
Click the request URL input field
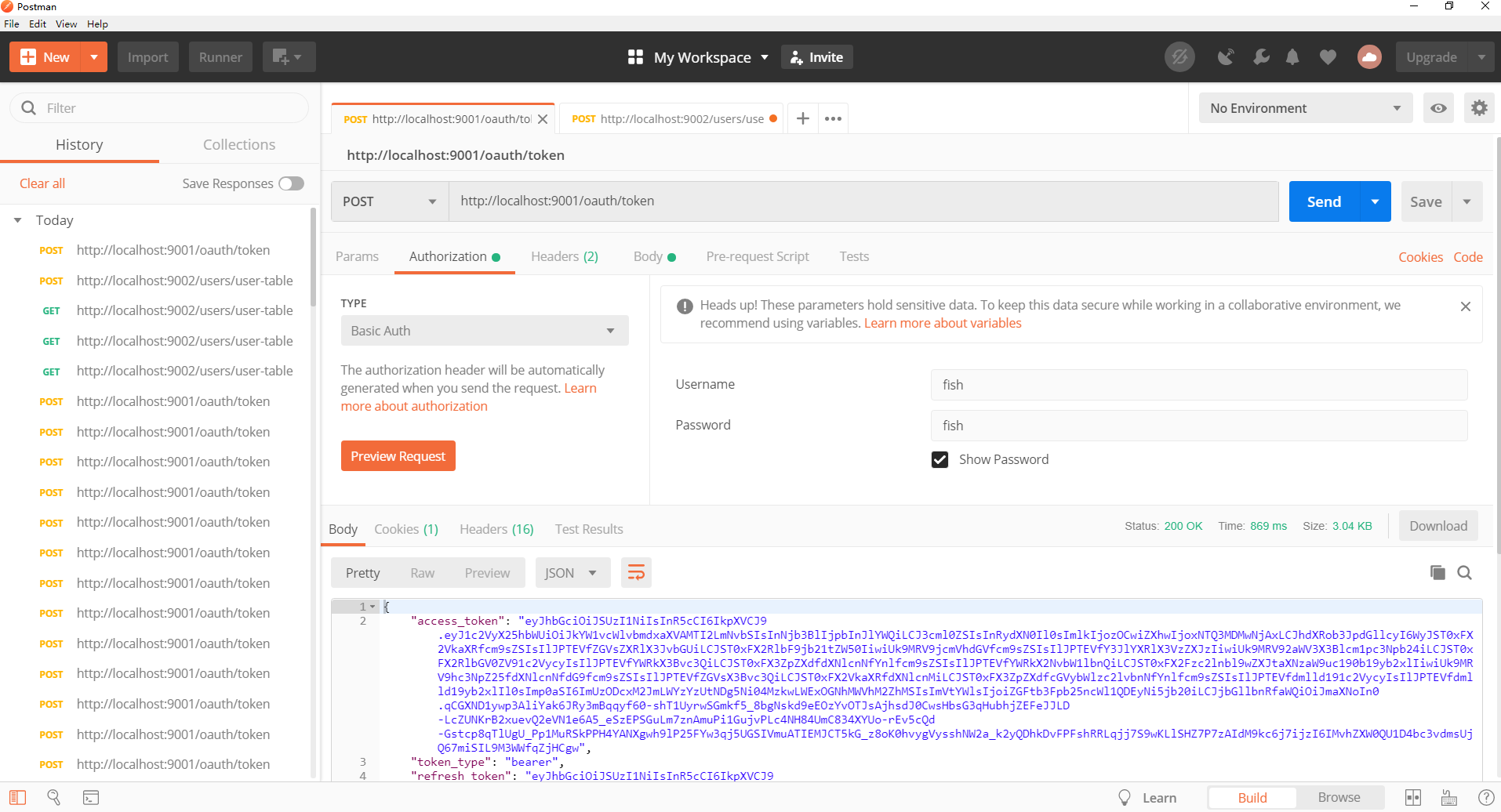[863, 201]
